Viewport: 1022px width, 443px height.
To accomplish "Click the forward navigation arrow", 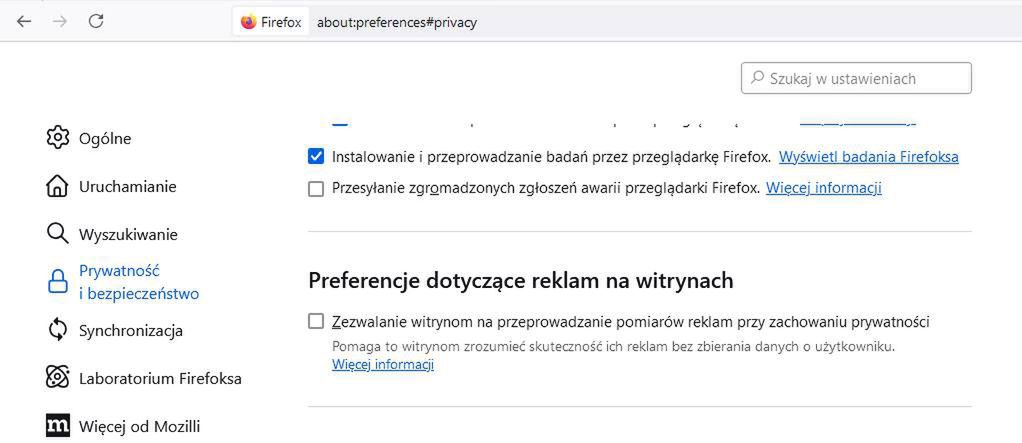I will pyautogui.click(x=60, y=21).
